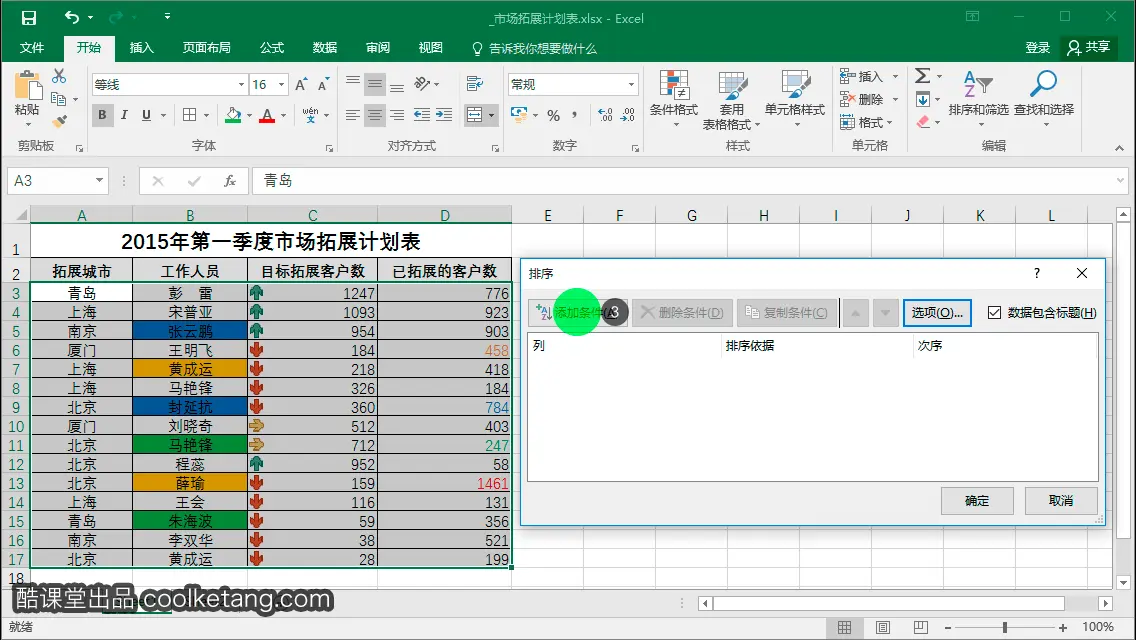Decrease font size with small A icon
Screen dimensions: 1136x640
(323, 85)
